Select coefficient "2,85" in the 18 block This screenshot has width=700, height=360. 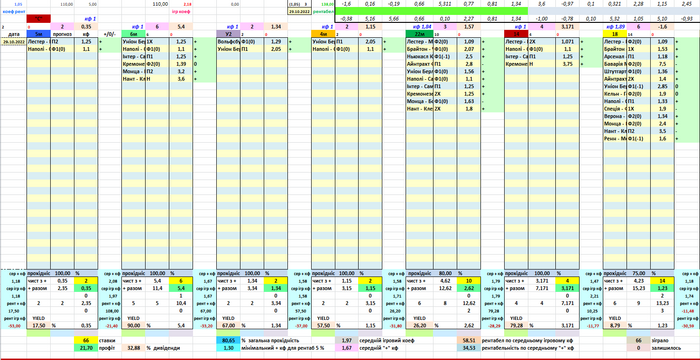coord(662,87)
